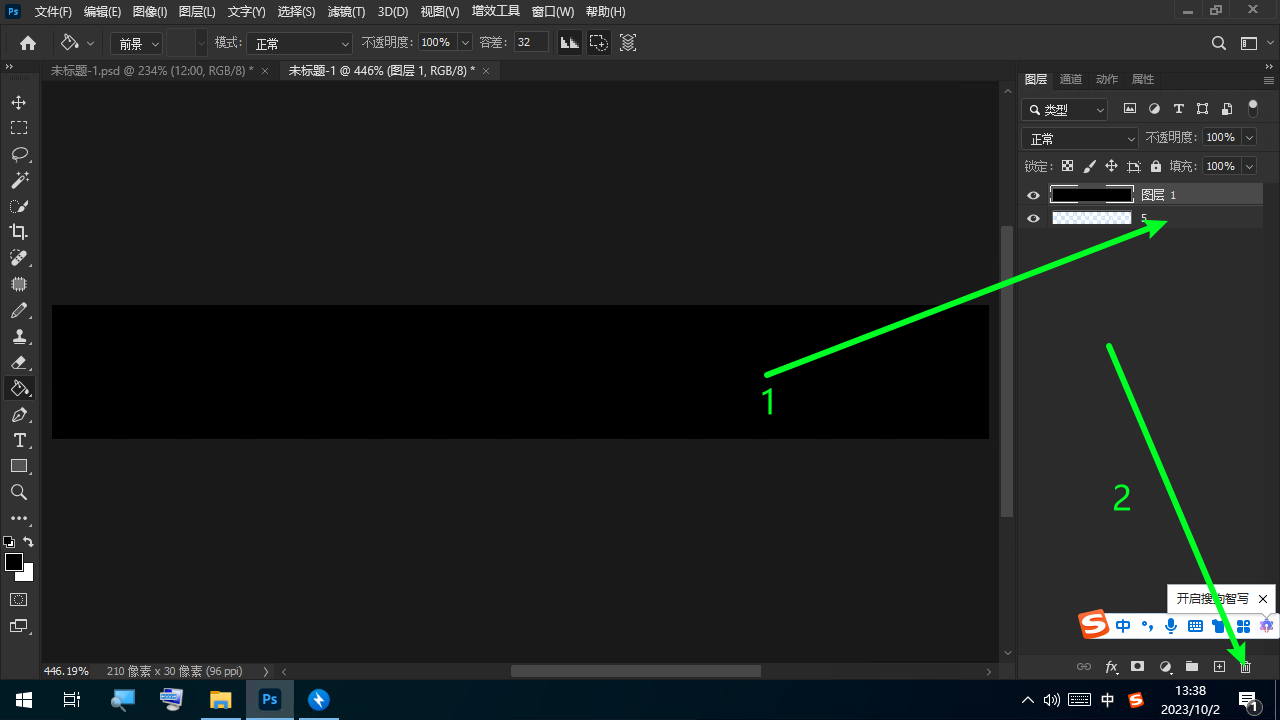Toggle visibility of layer 5

click(1034, 218)
